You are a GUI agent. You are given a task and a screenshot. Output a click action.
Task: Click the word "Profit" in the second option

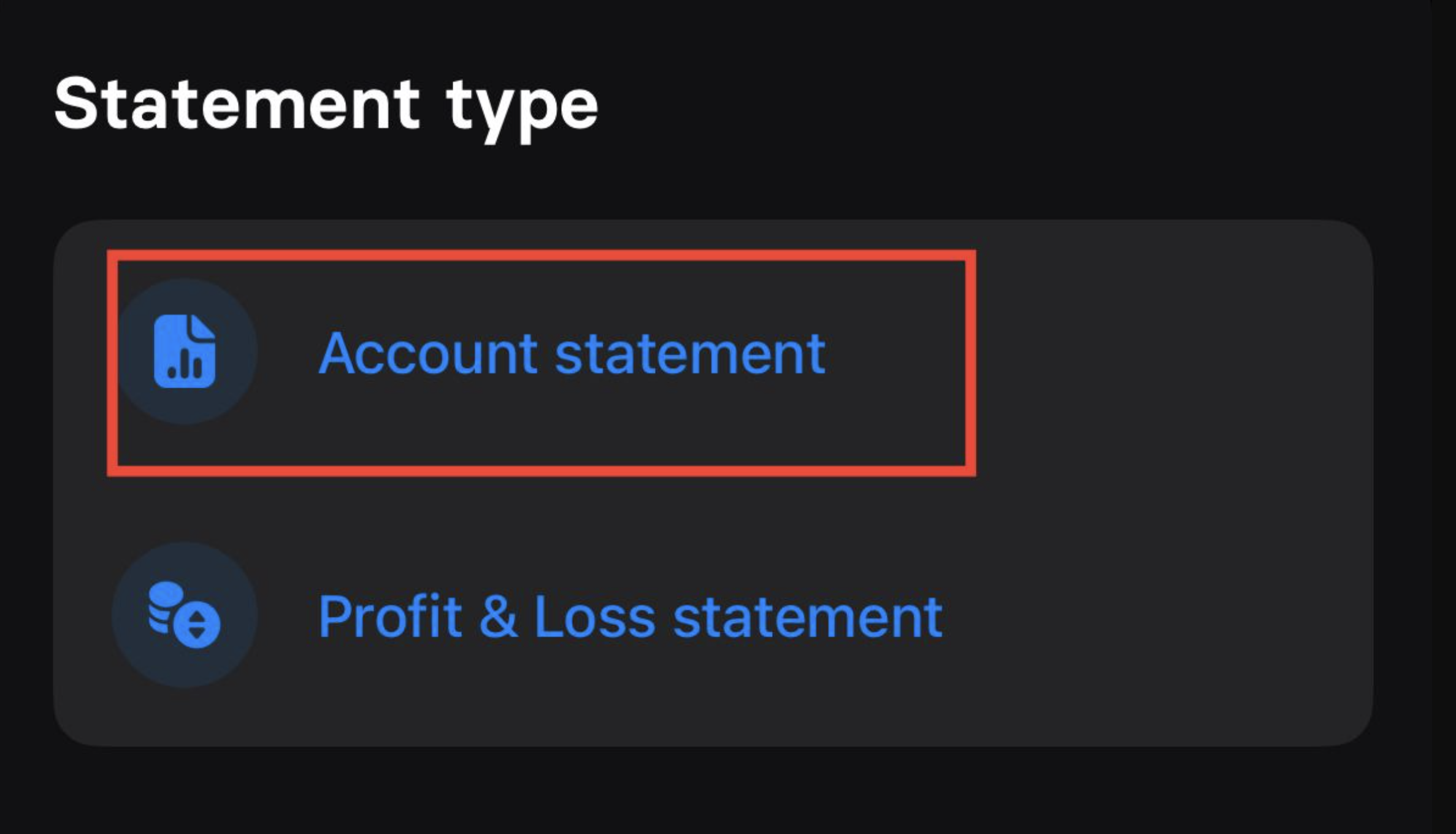[390, 616]
